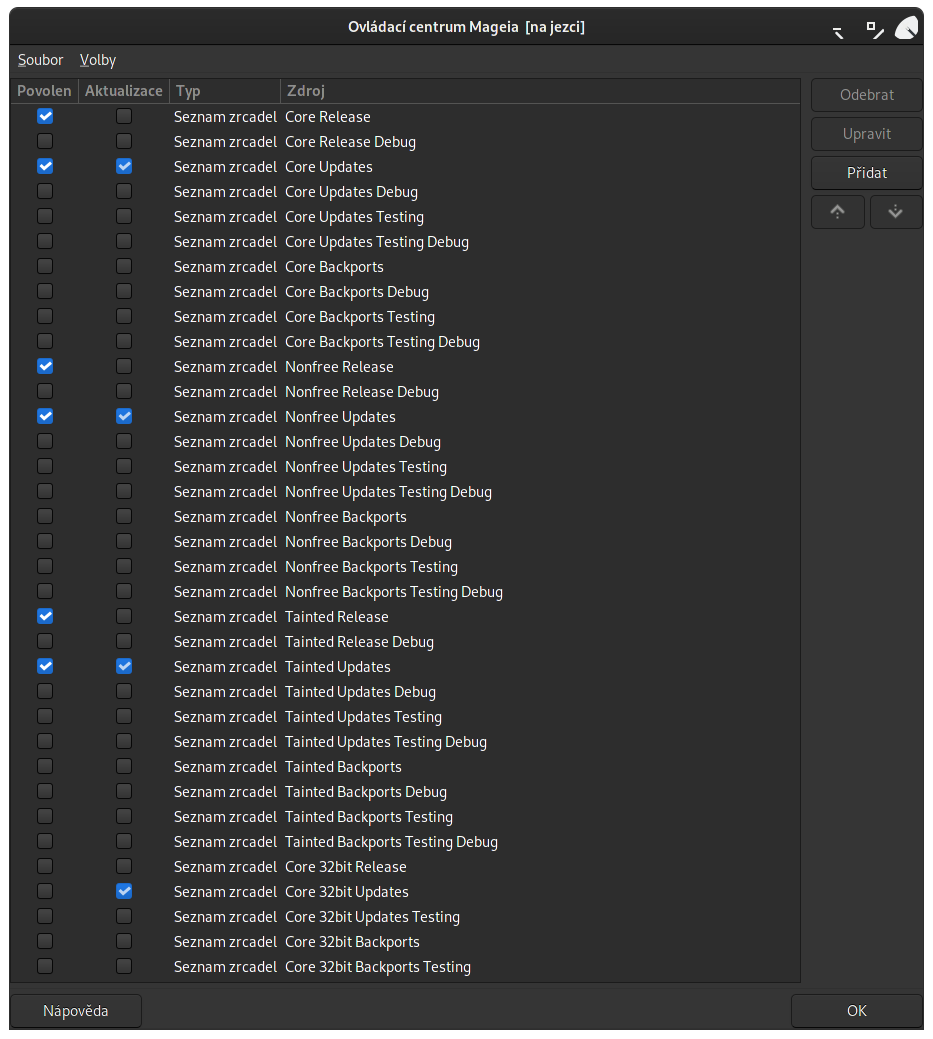Select the 'Tainted Updates Testing Debug' row
This screenshot has width=933, height=1039.
[x=406, y=741]
